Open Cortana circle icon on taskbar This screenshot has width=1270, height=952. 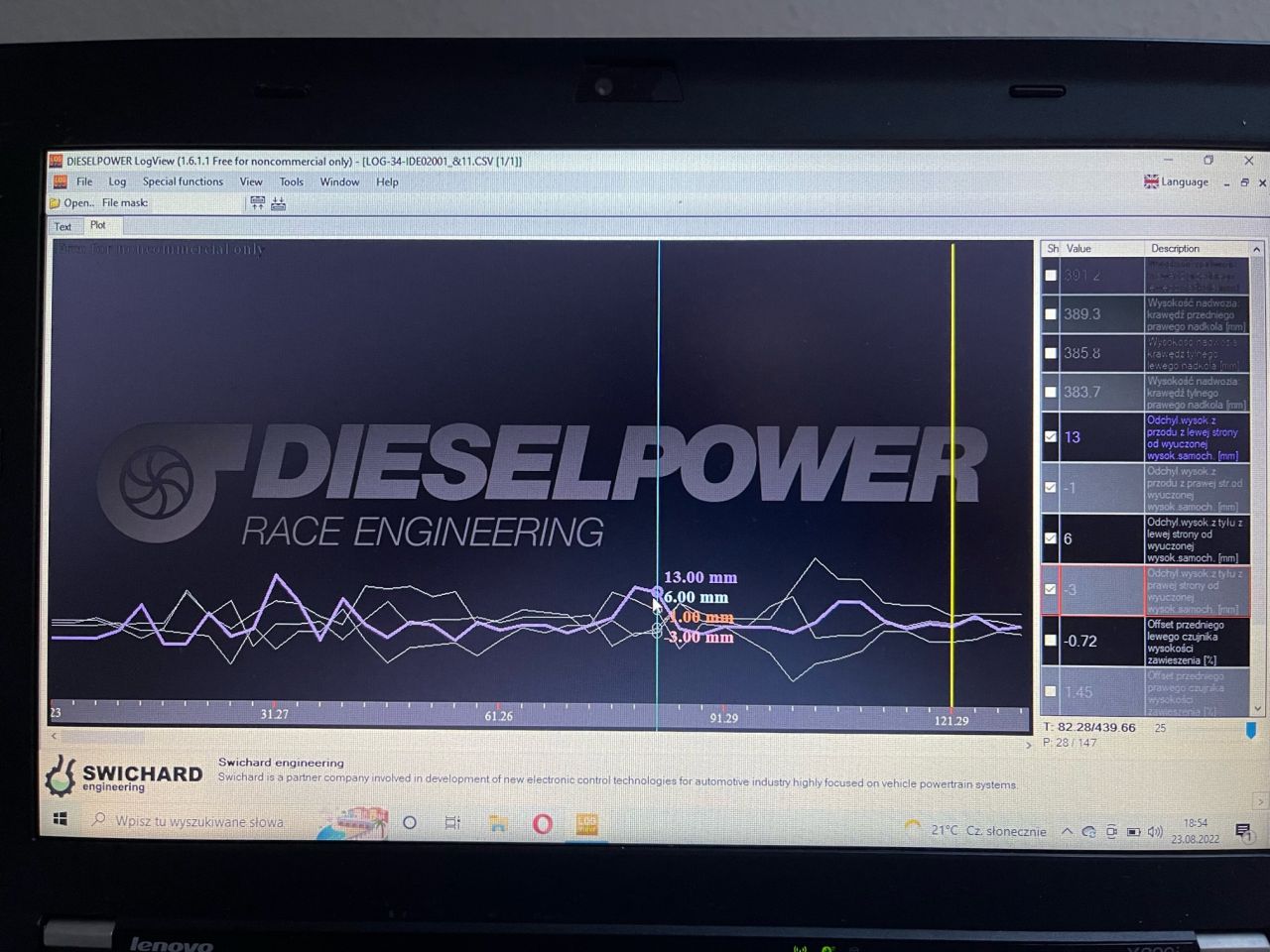409,823
